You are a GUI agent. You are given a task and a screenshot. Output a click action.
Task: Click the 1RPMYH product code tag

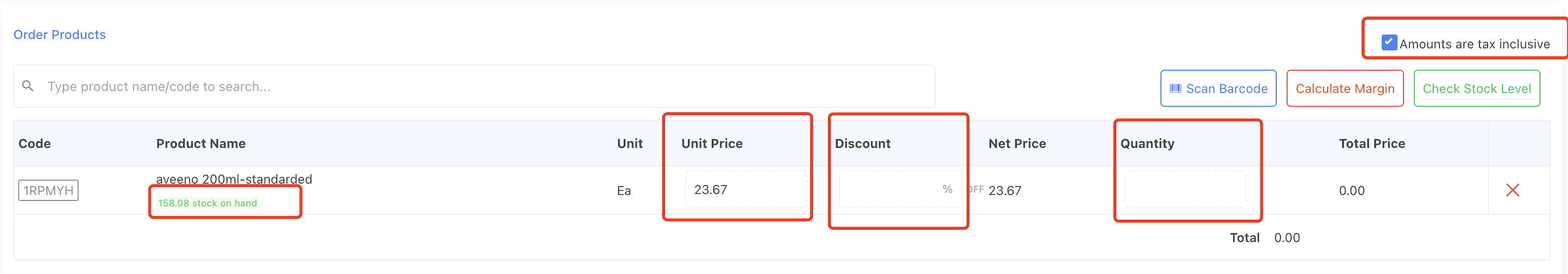48,191
